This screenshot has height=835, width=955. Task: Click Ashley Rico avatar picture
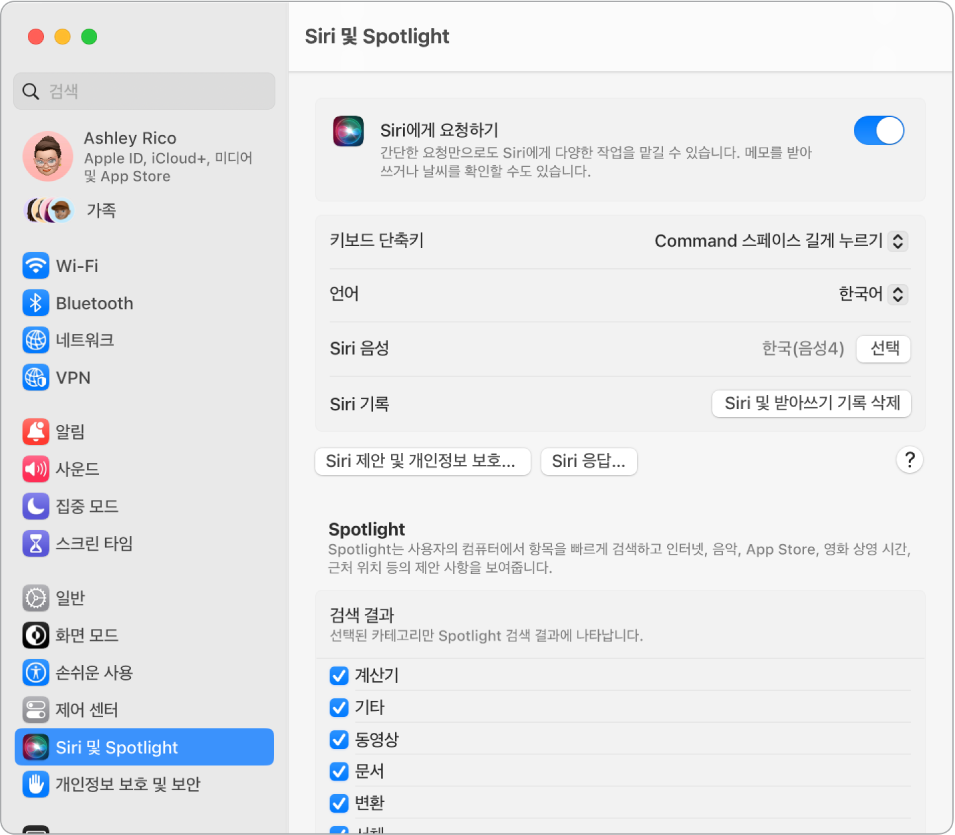click(x=48, y=156)
